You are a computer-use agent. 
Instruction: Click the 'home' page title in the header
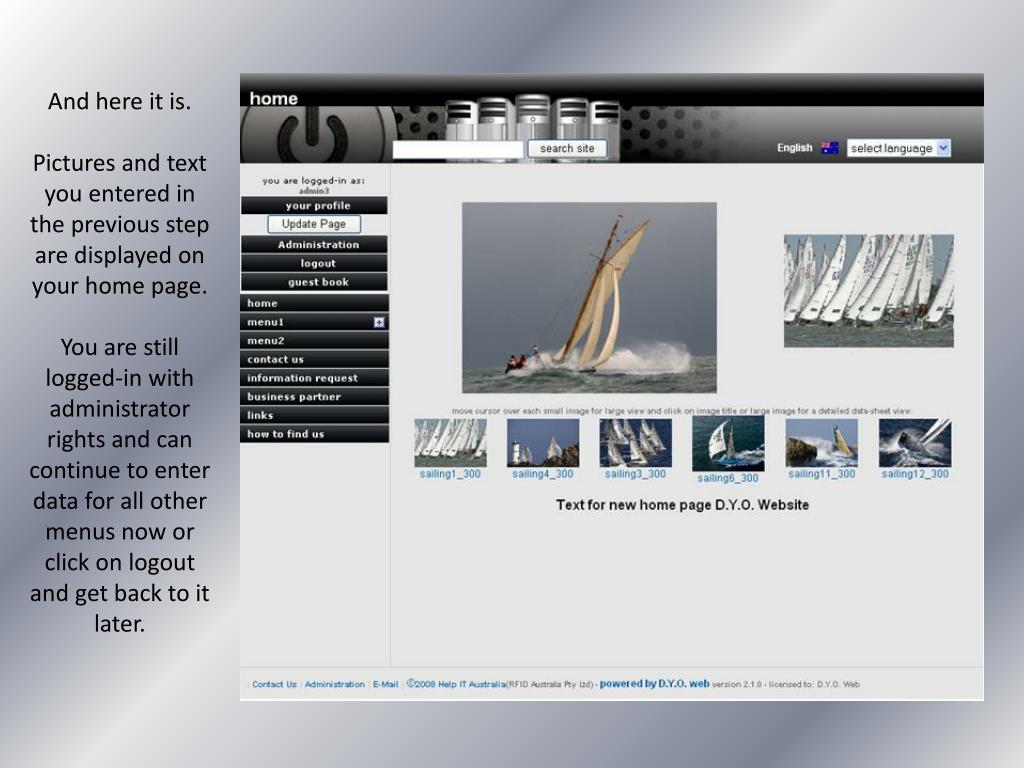point(274,99)
